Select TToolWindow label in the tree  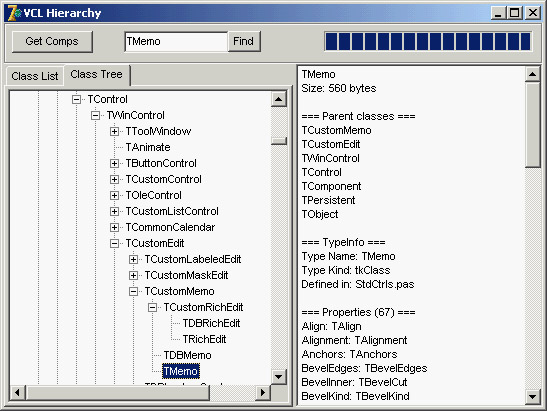coord(158,132)
